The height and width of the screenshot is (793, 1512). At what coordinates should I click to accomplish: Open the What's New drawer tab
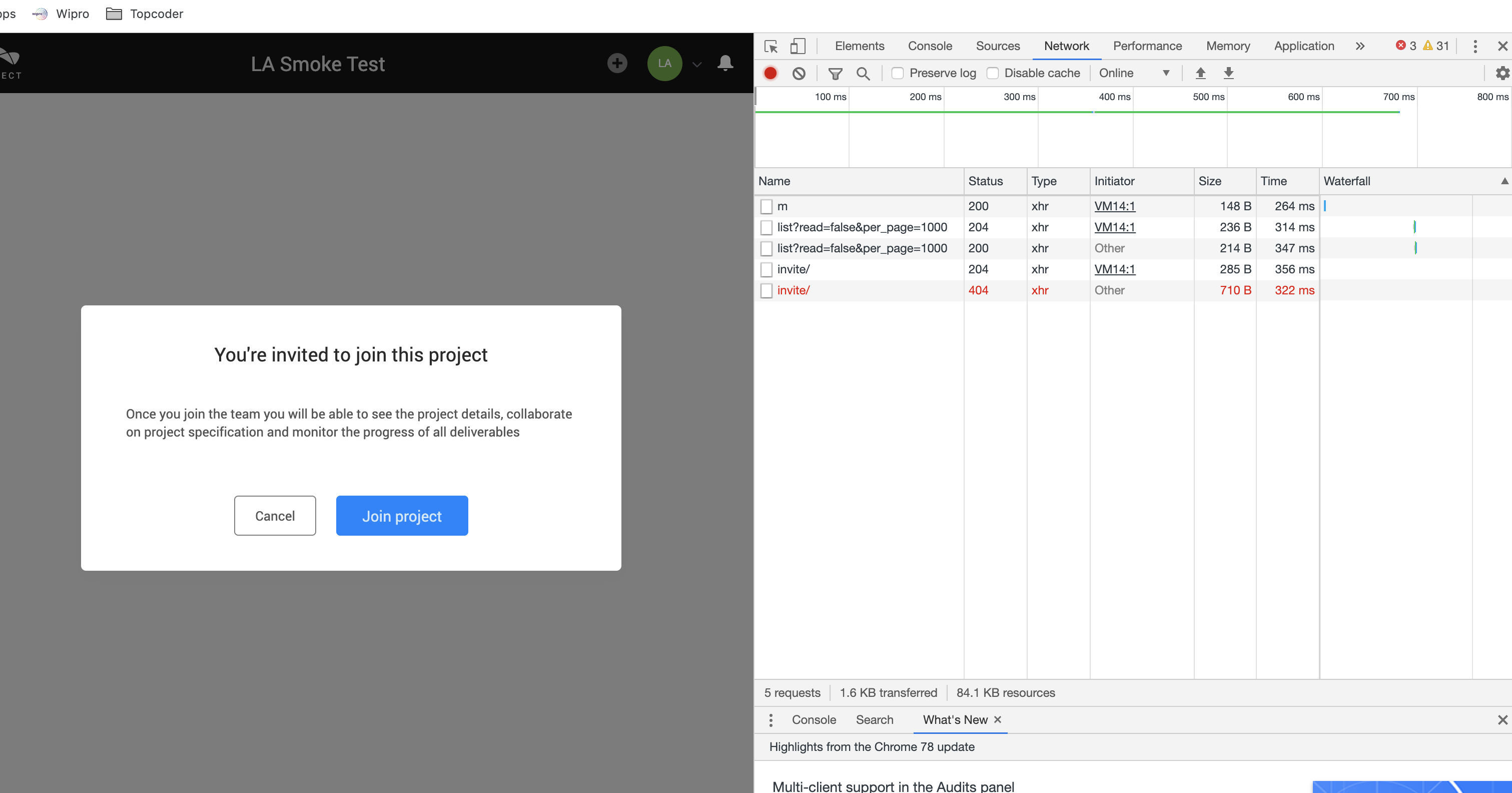[x=954, y=719]
